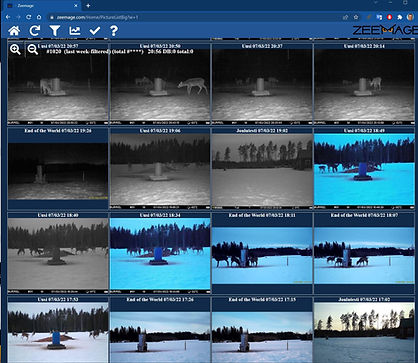Image resolution: width=418 pixels, height=363 pixels.
Task: Bookmark this page with the star icon
Action: 356,17
